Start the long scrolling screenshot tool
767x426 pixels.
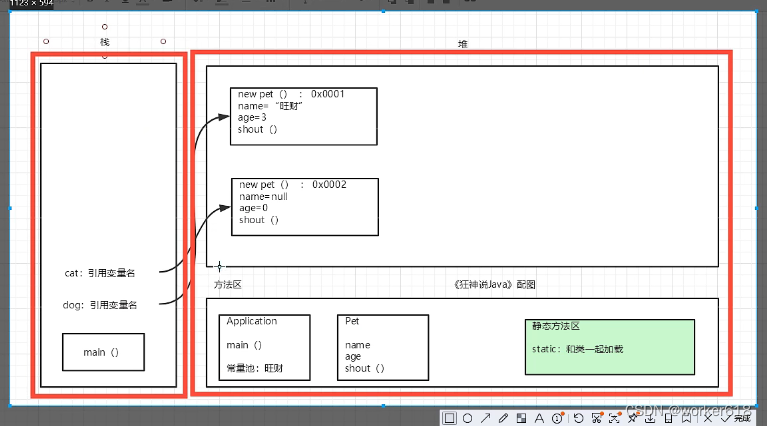[614, 419]
